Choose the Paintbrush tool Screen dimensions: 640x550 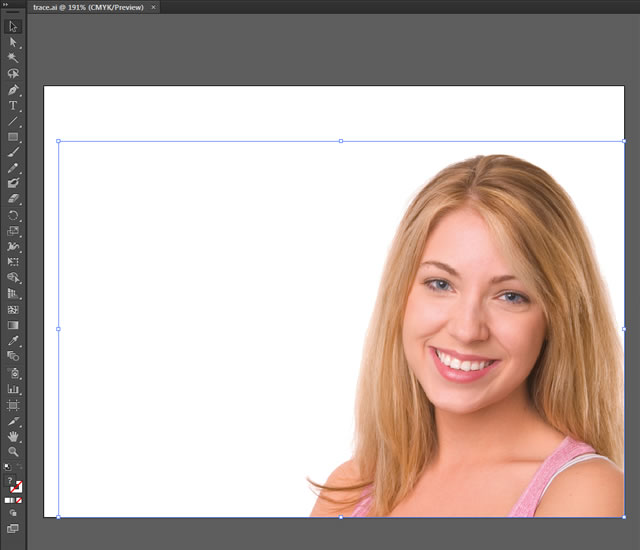point(13,152)
